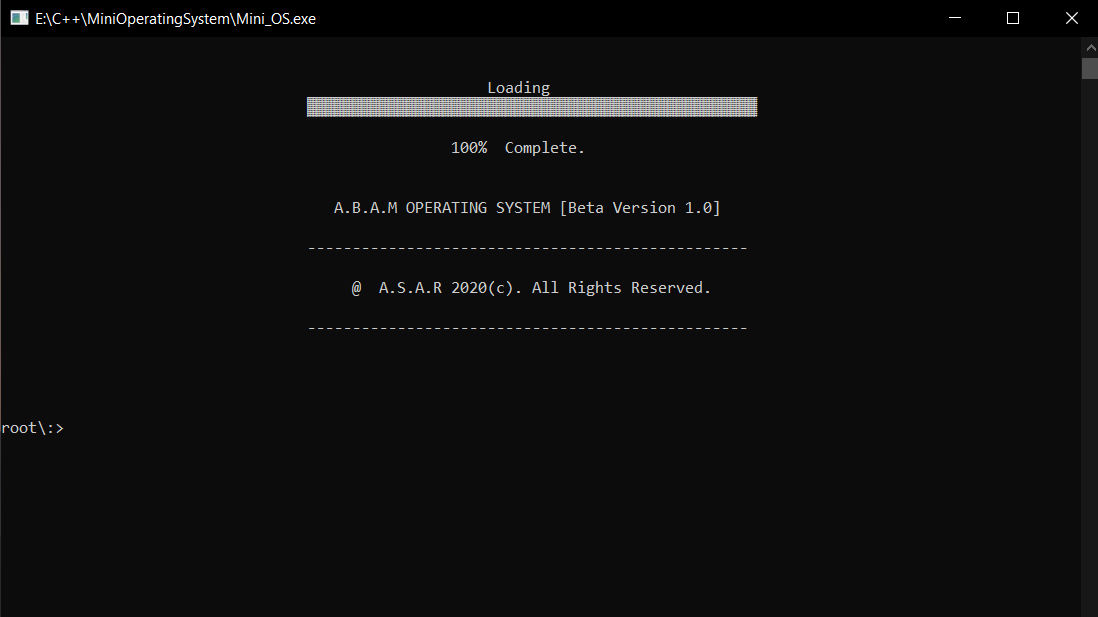Click the loading progress bar

tap(531, 106)
